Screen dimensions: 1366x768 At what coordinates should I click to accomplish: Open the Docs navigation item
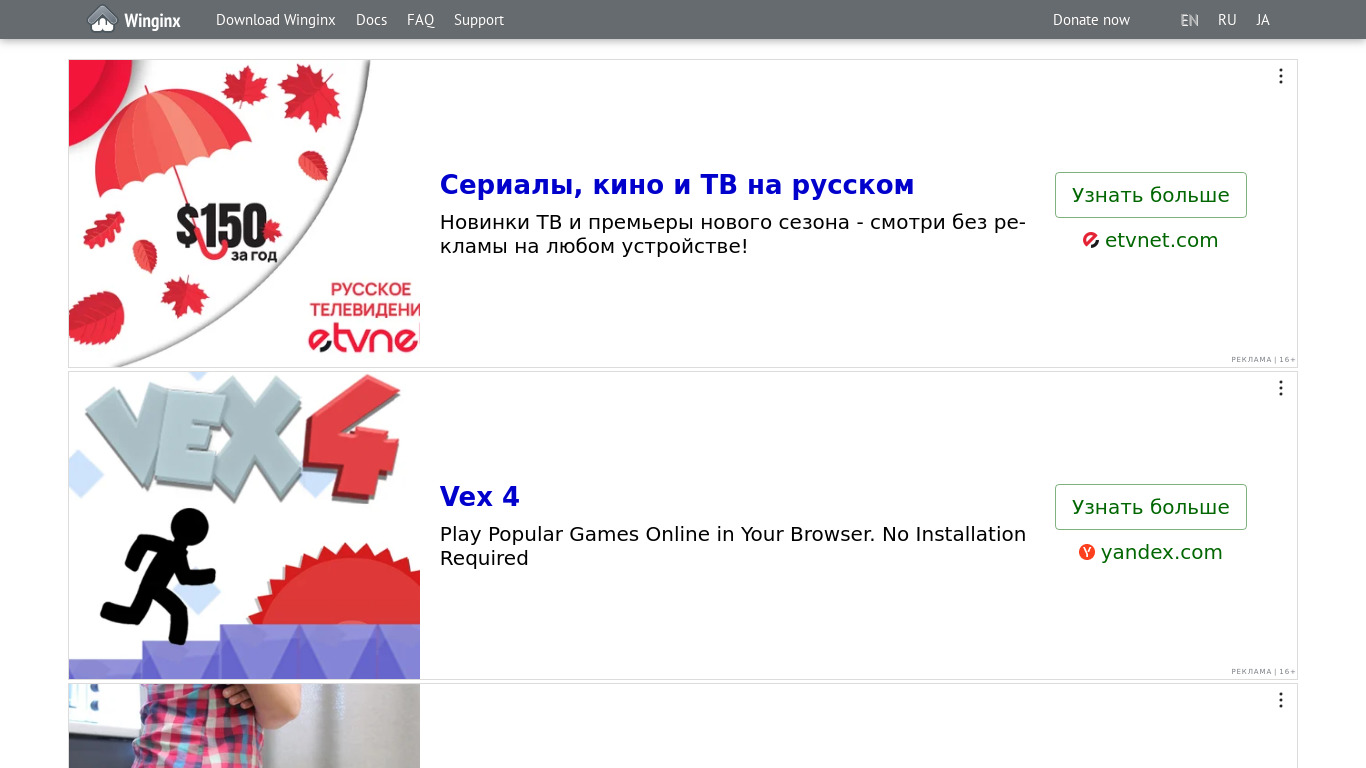(371, 20)
